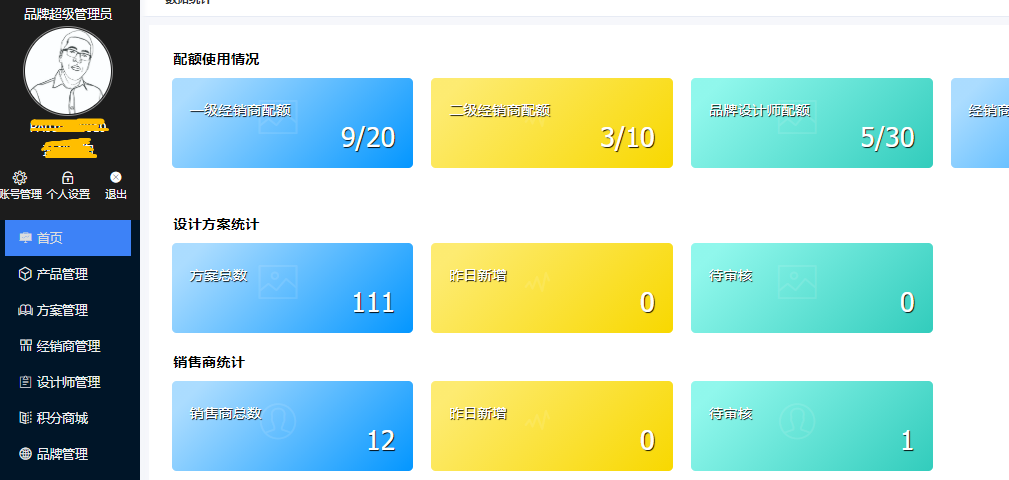Open the 二级经销商配额 3/10 card
The image size is (1009, 480).
tap(552, 123)
